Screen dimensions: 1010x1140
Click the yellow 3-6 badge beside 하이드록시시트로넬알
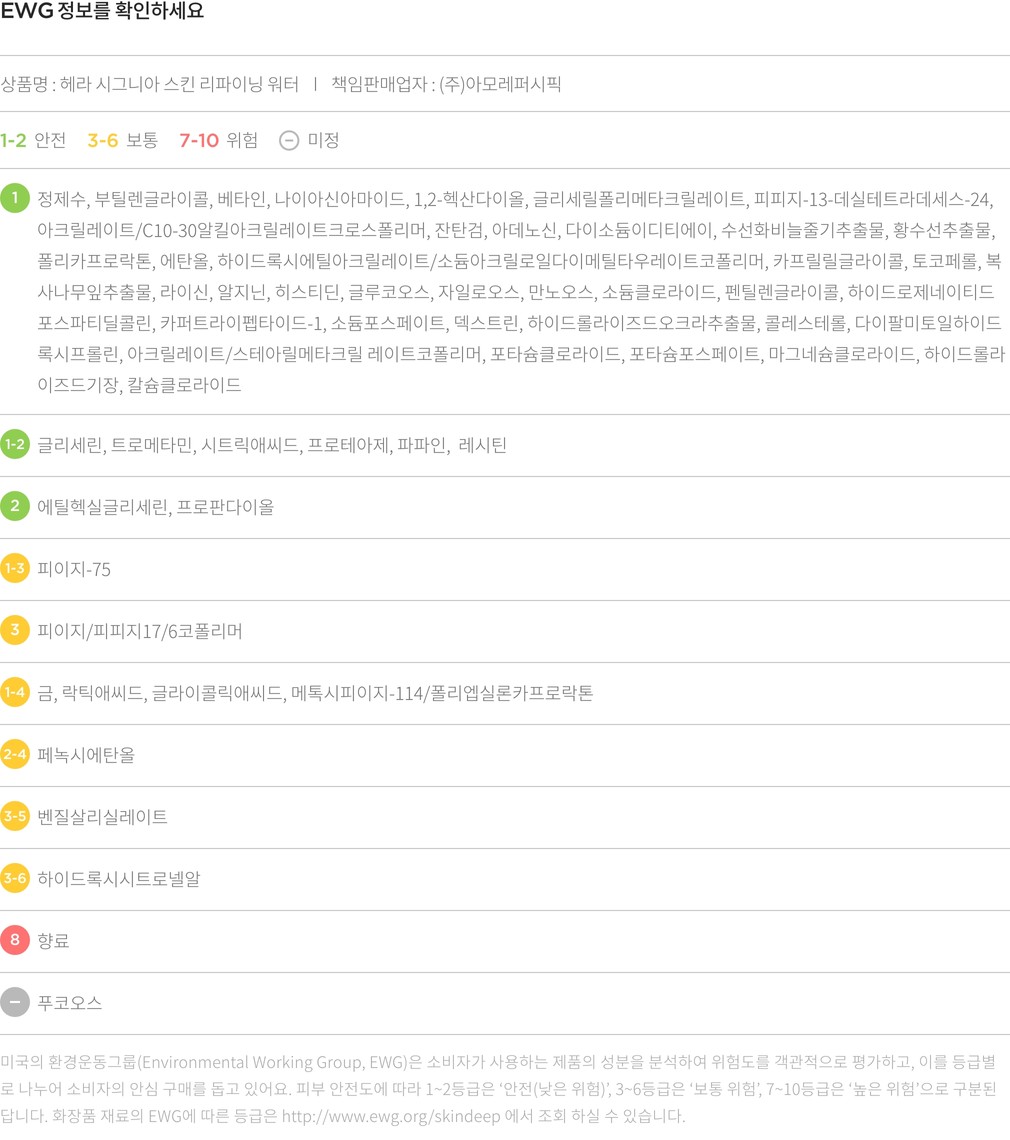coord(15,878)
